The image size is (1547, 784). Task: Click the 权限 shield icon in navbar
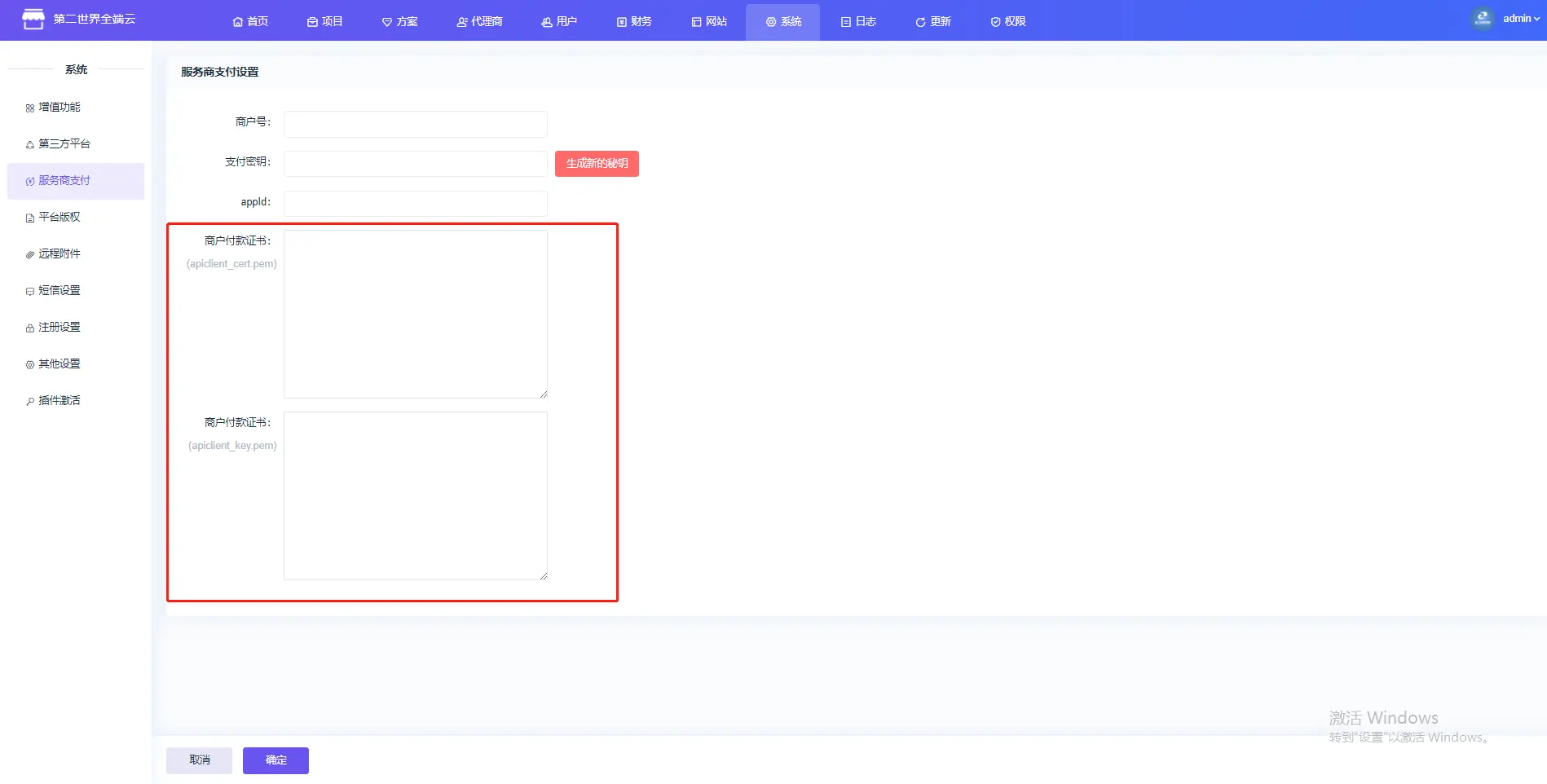click(x=995, y=22)
